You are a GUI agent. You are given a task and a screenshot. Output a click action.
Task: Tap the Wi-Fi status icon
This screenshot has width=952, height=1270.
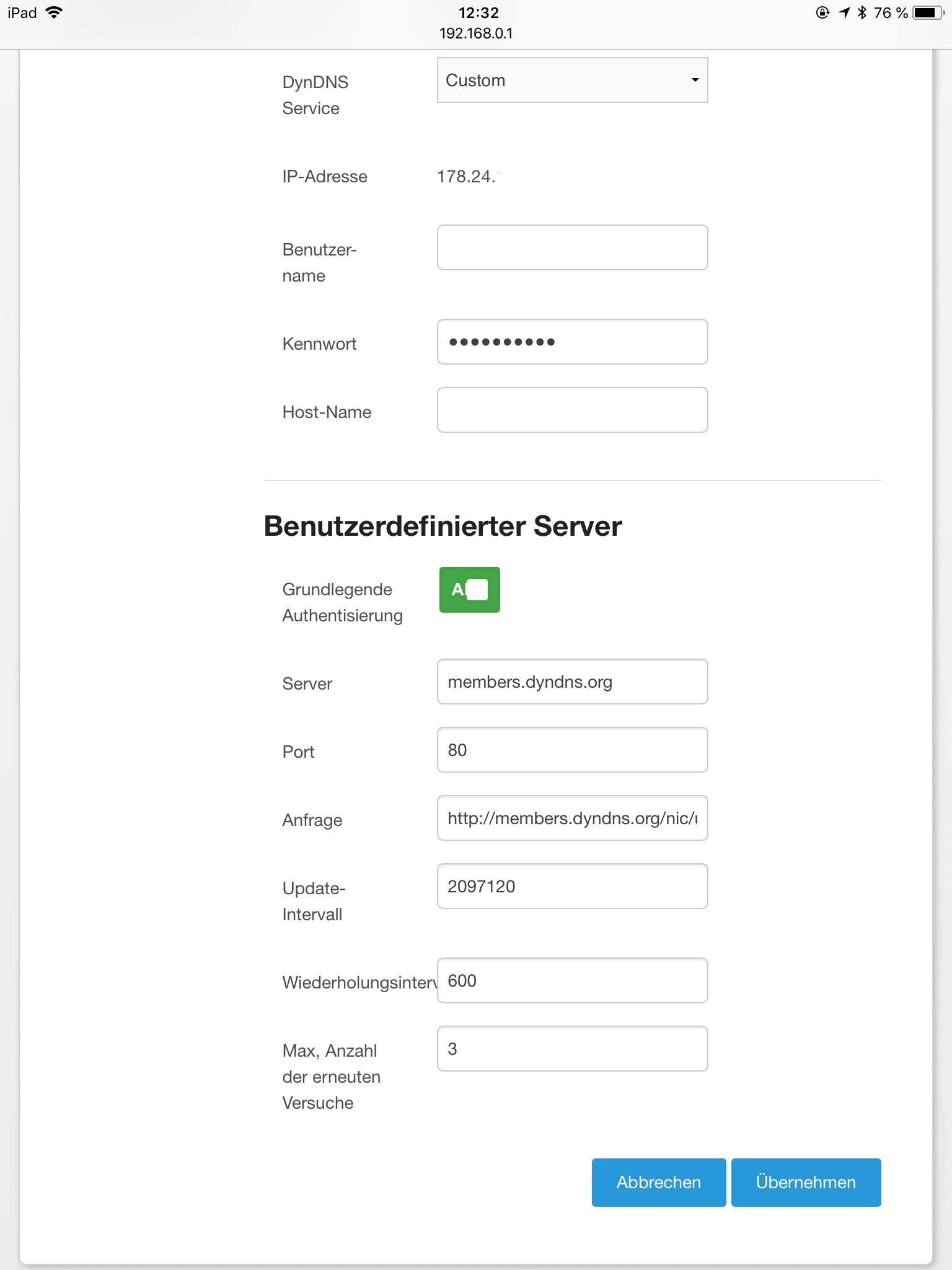pos(55,12)
